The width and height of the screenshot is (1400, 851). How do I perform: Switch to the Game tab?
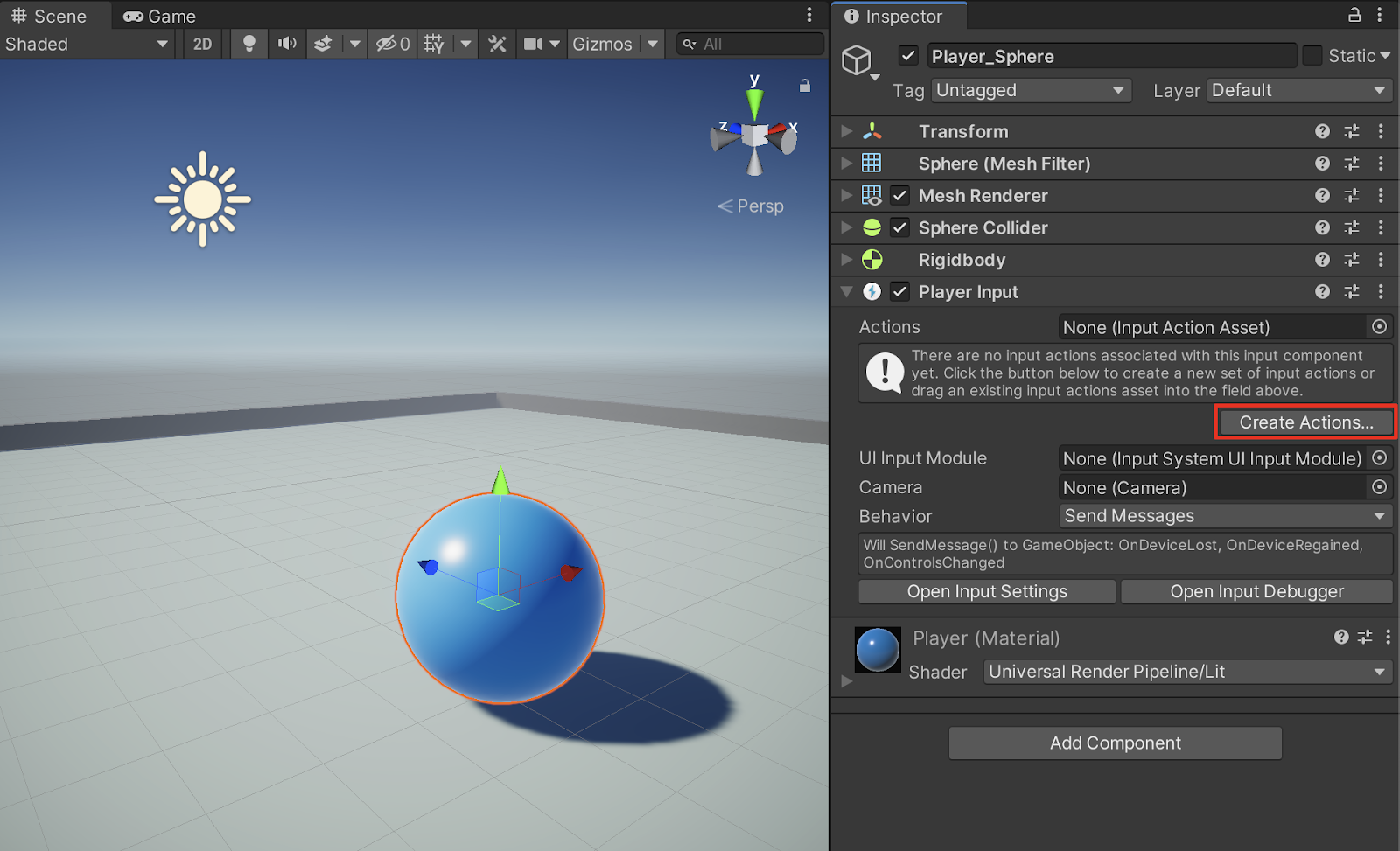tap(160, 16)
